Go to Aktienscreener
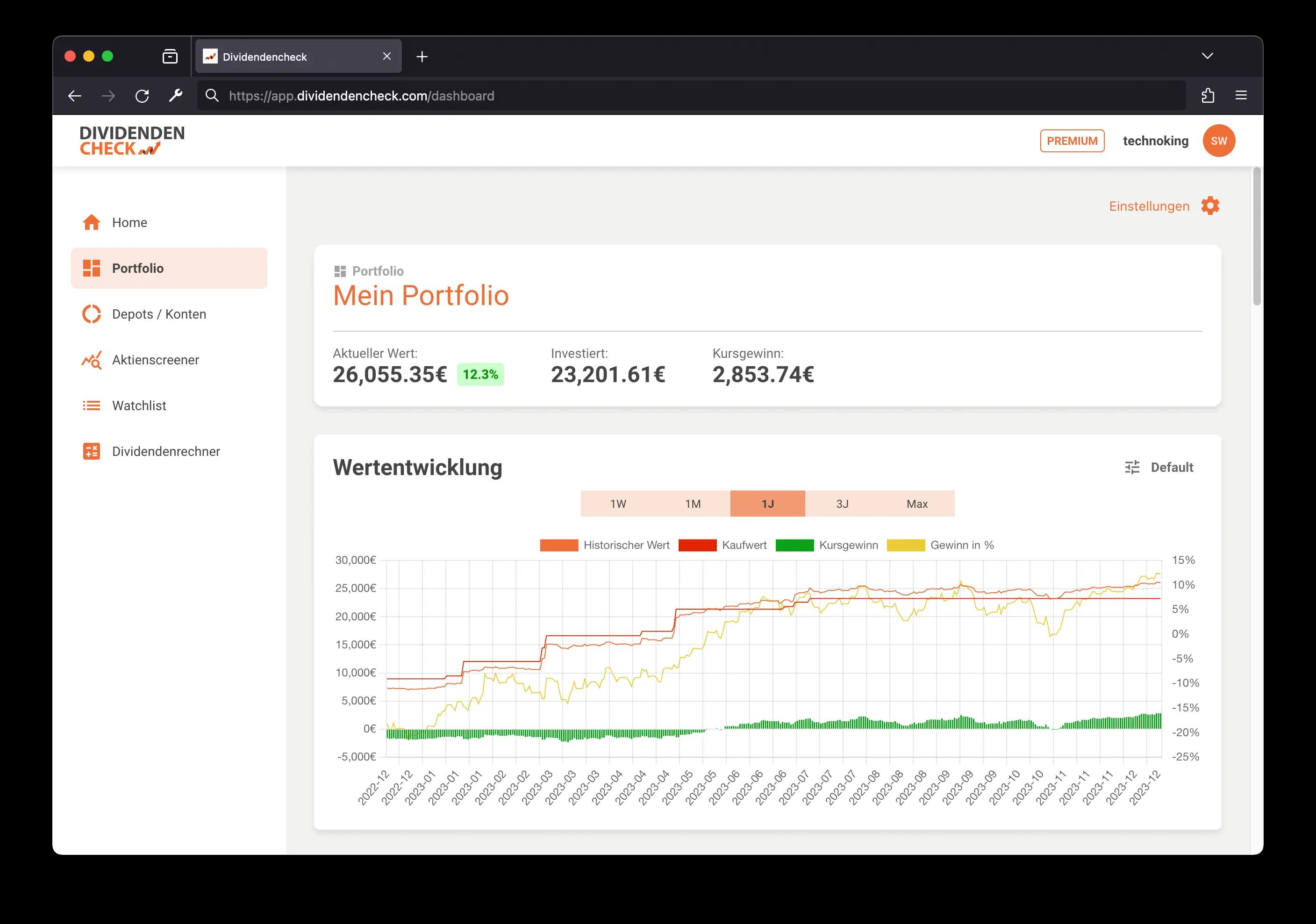Viewport: 1316px width, 924px height. (169, 360)
